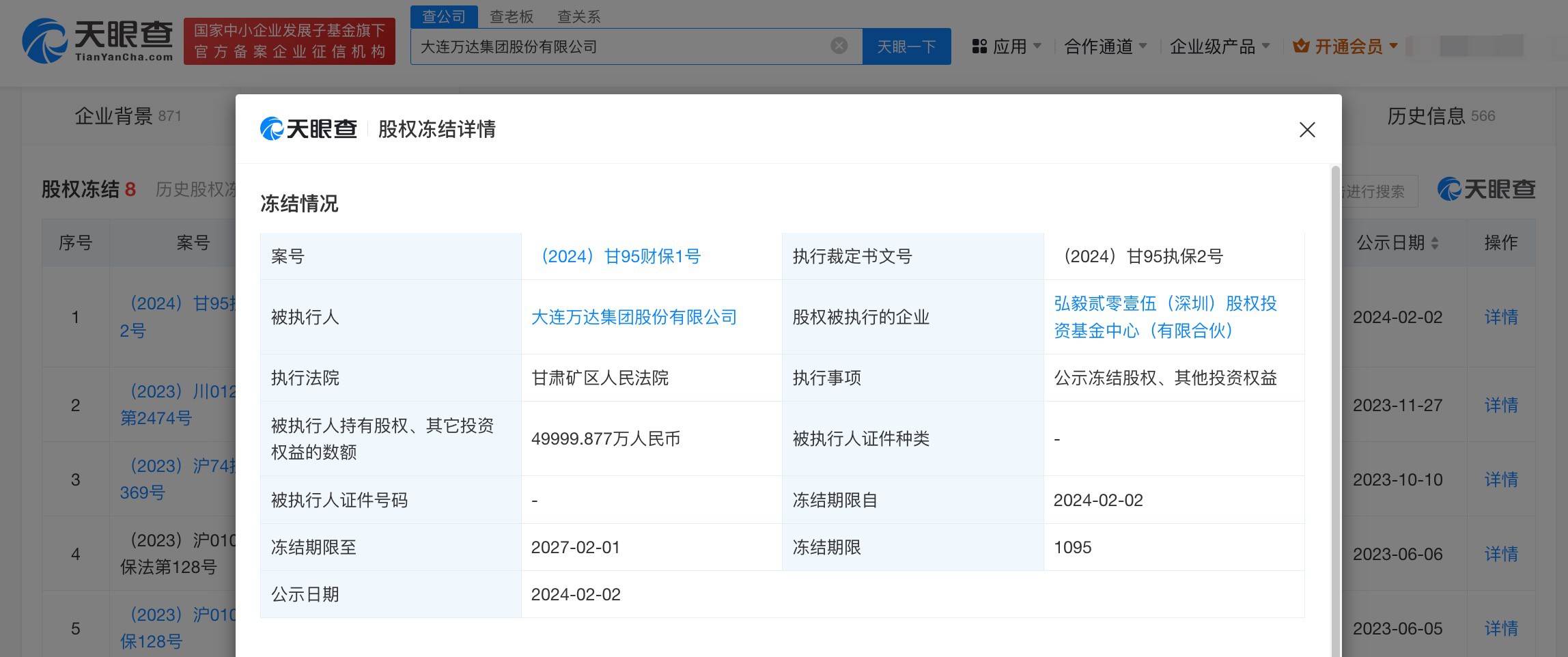
Task: Open 详情 for the 2023-11-27 row
Action: tap(1500, 406)
